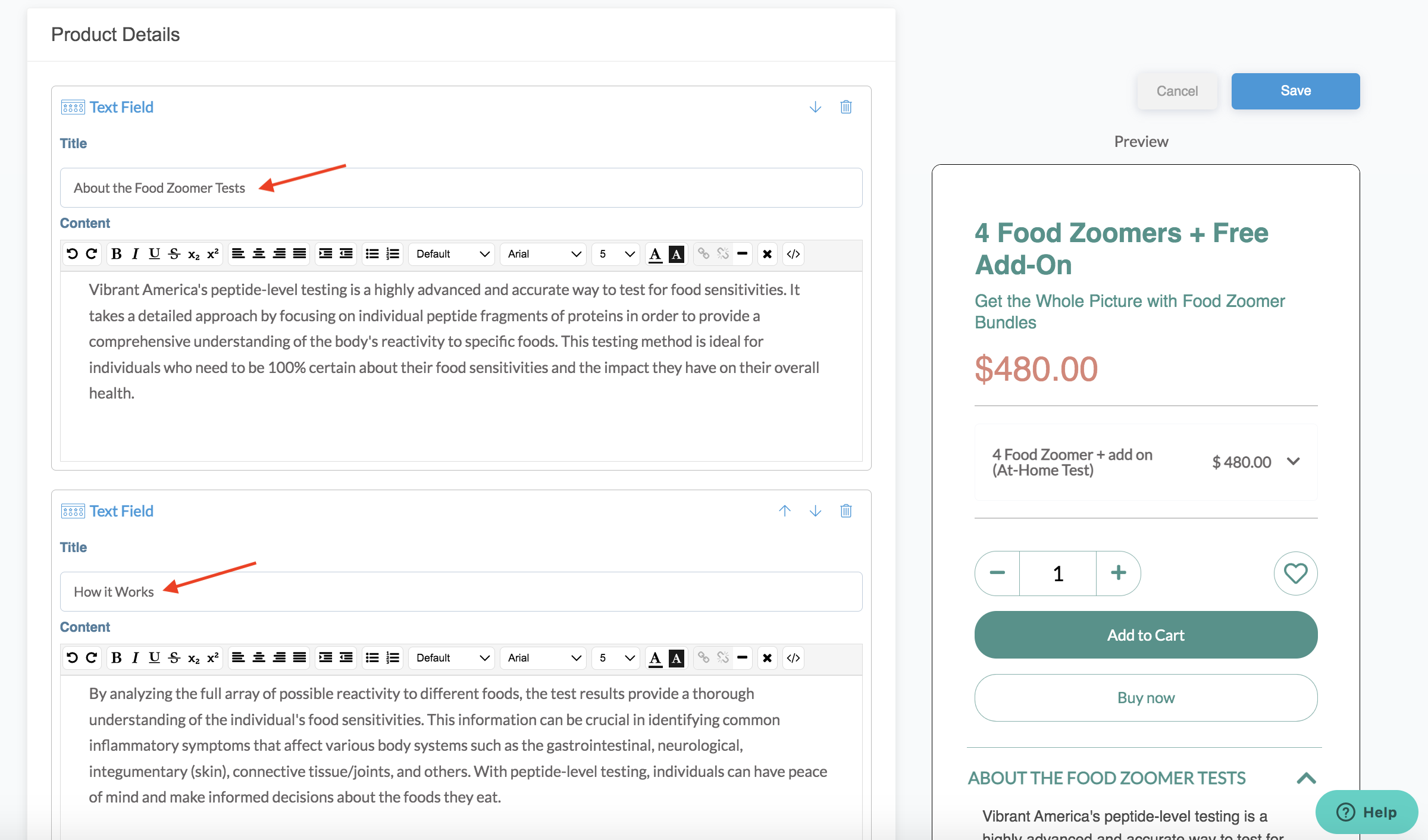Open Arial font dropdown in first content toolbar
The image size is (1428, 840).
coord(543,254)
